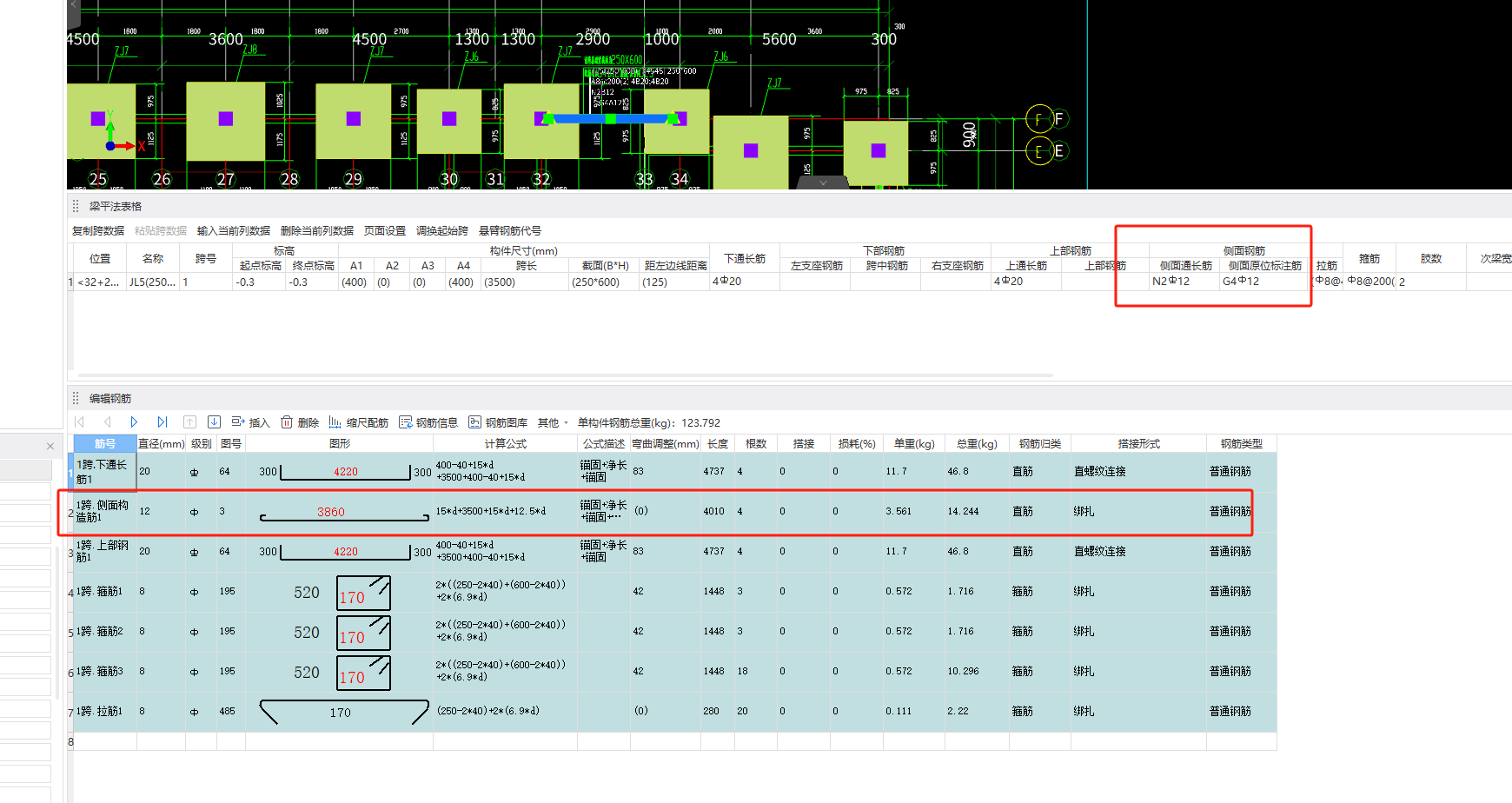Click the (250*600) section cell
This screenshot has width=1512, height=803.
point(604,282)
